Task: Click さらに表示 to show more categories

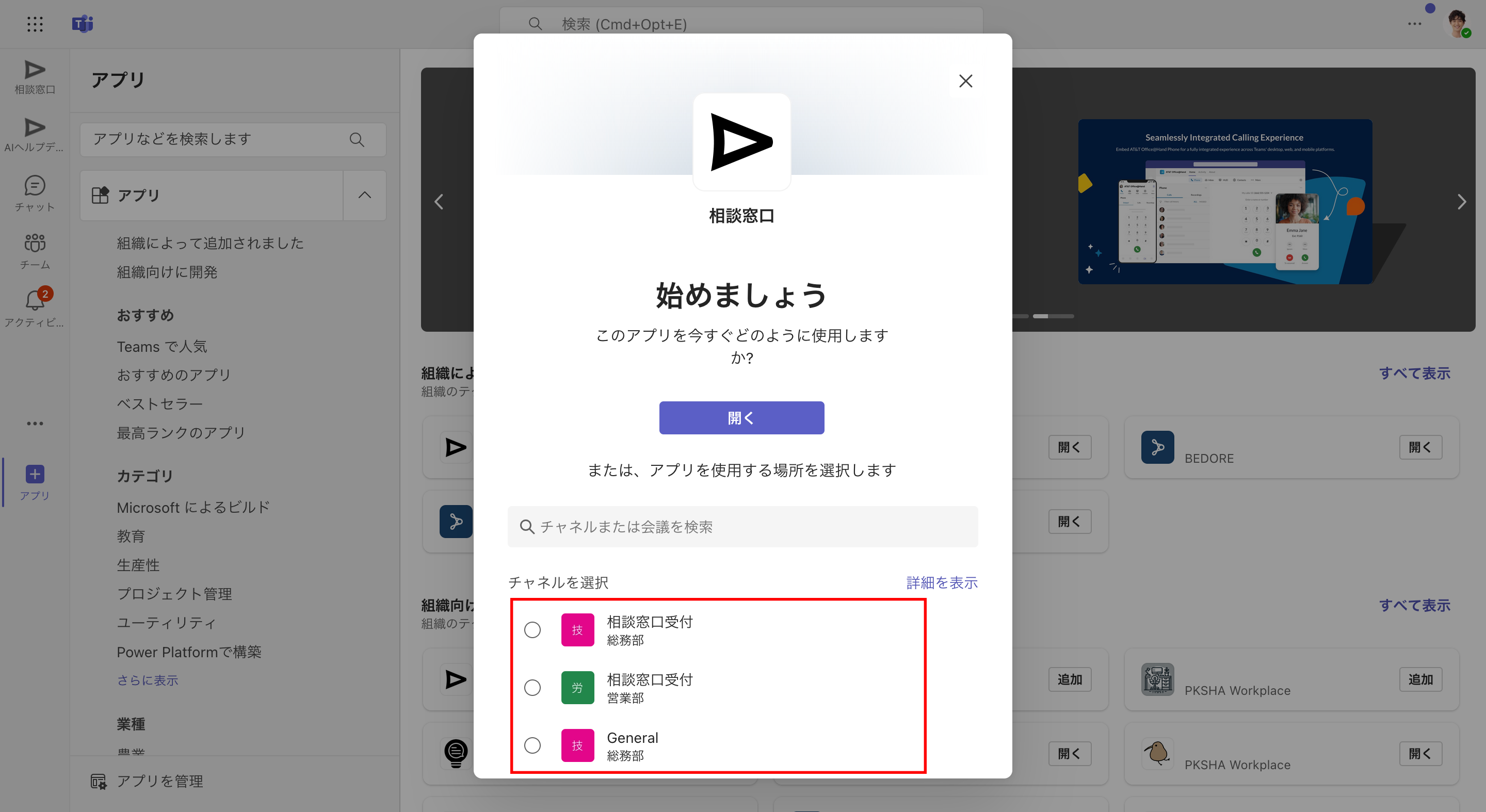Action: (148, 680)
